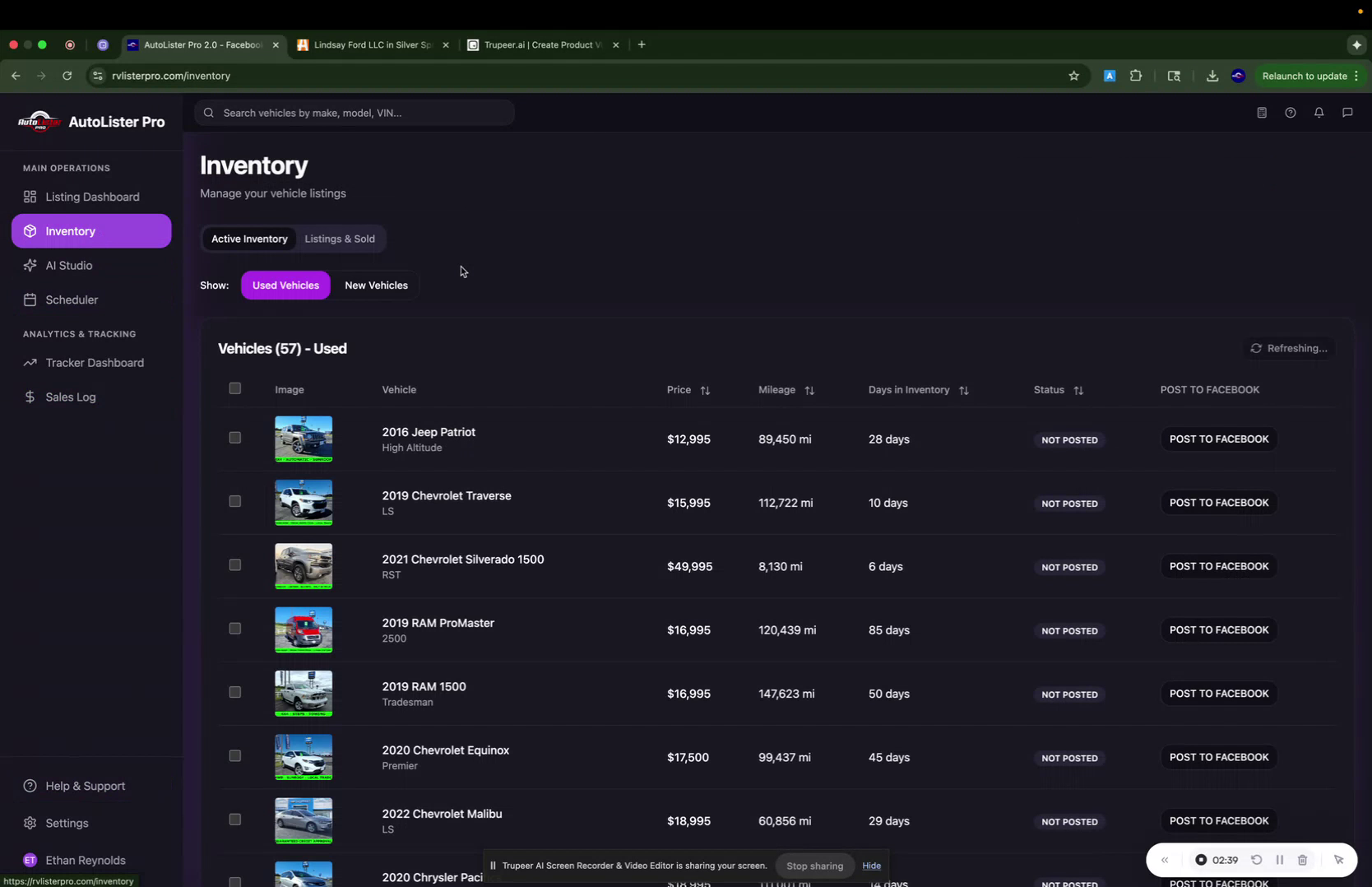Sort by Days in Inventory
The width and height of the screenshot is (1372, 887).
(x=964, y=390)
